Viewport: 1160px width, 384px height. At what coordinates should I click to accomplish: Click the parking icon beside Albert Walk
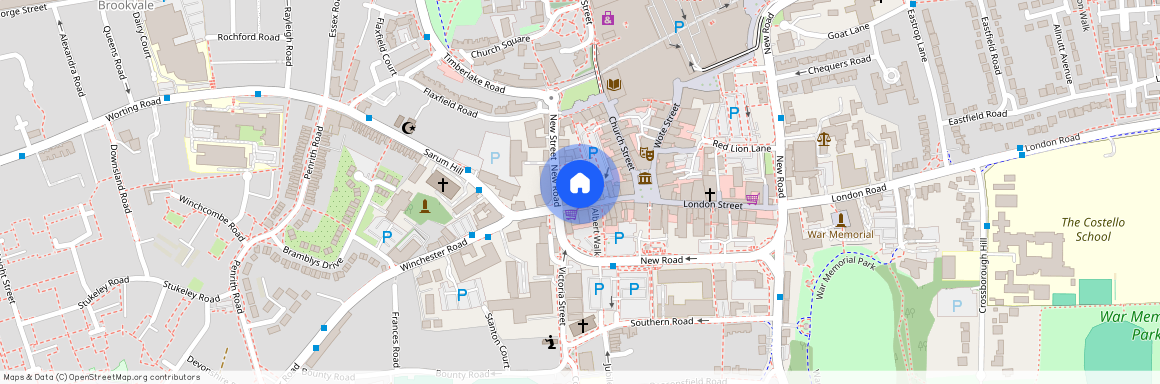tap(618, 237)
